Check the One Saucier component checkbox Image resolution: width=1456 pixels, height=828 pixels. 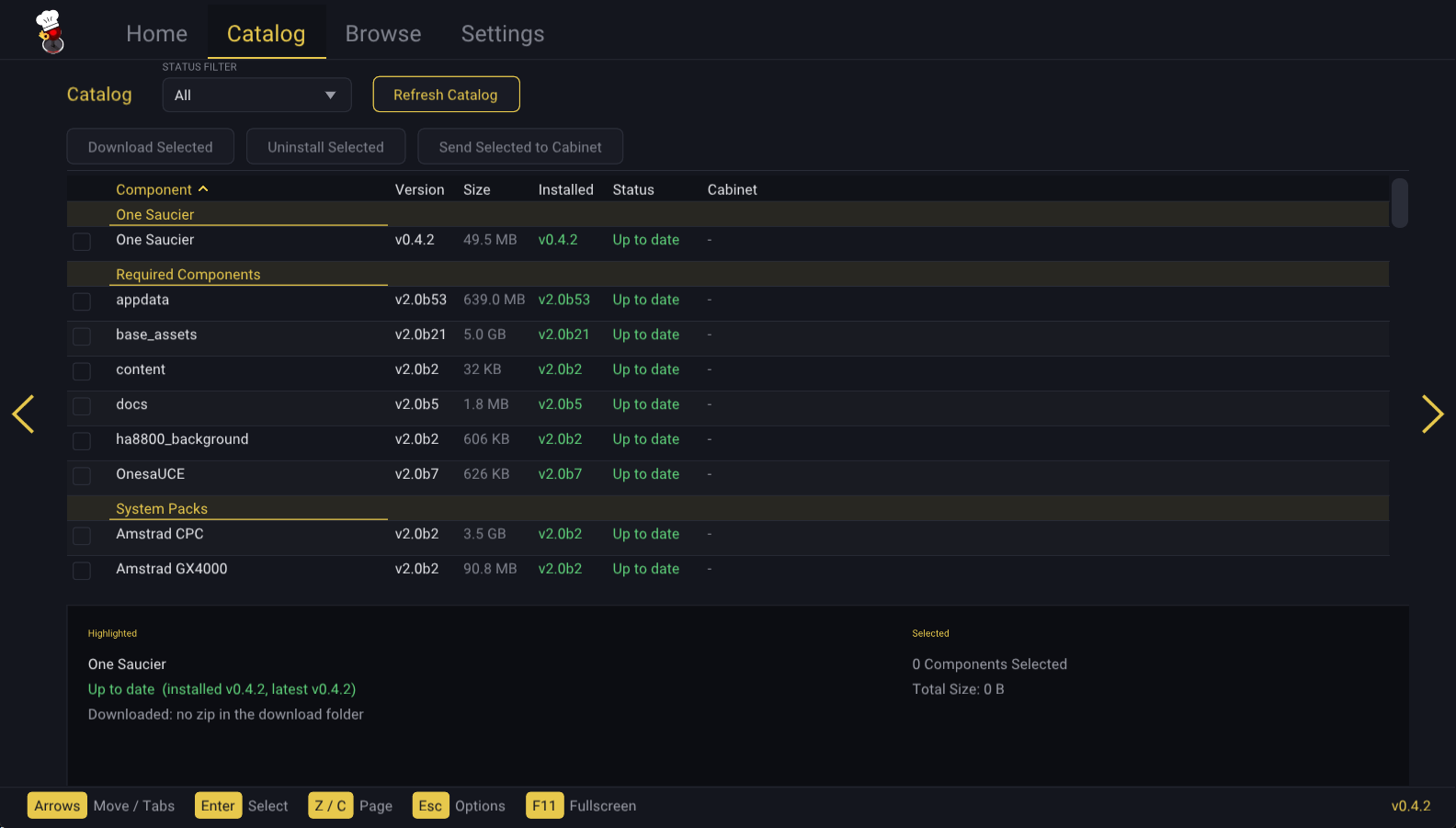(82, 242)
